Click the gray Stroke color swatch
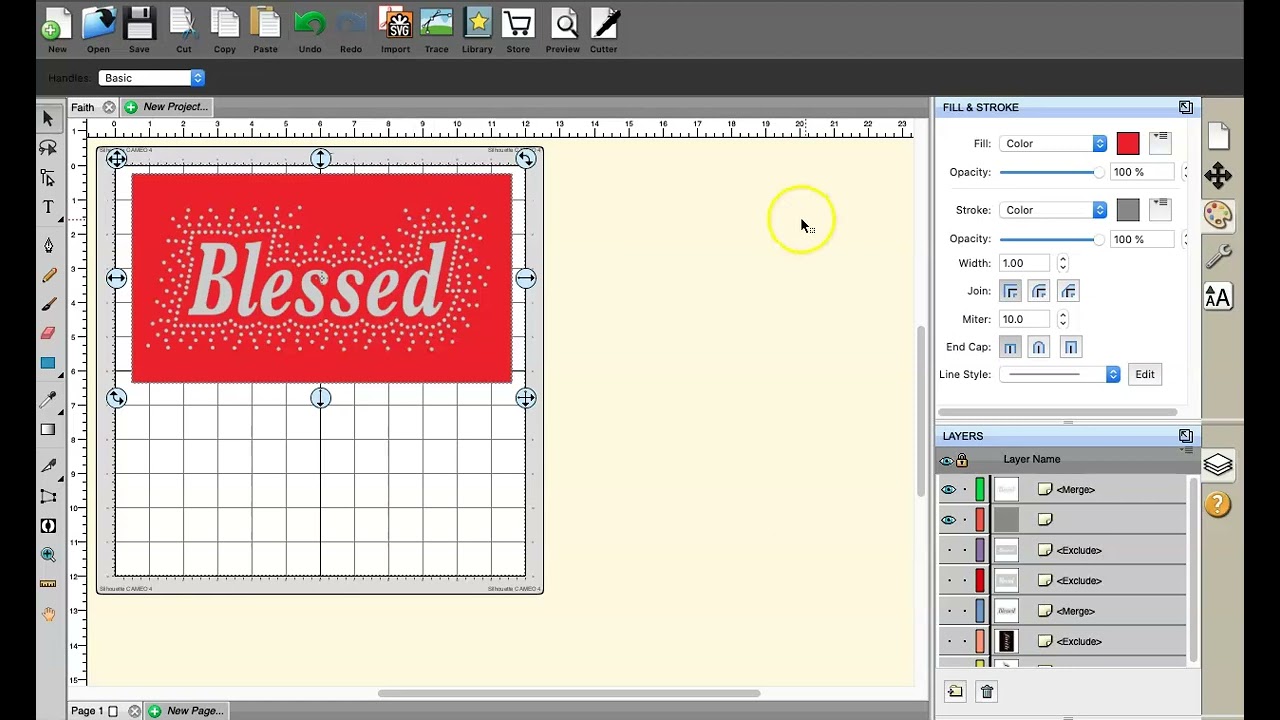 click(1128, 210)
